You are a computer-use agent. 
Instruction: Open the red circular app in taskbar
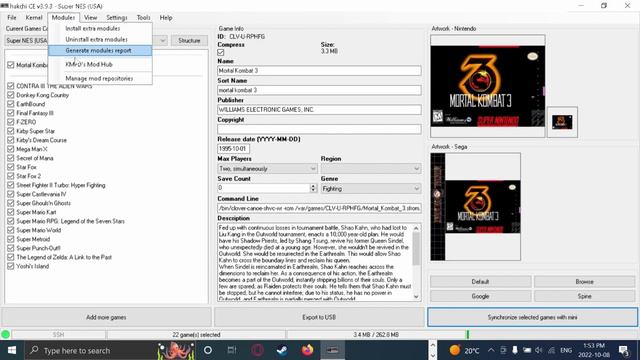point(257,350)
